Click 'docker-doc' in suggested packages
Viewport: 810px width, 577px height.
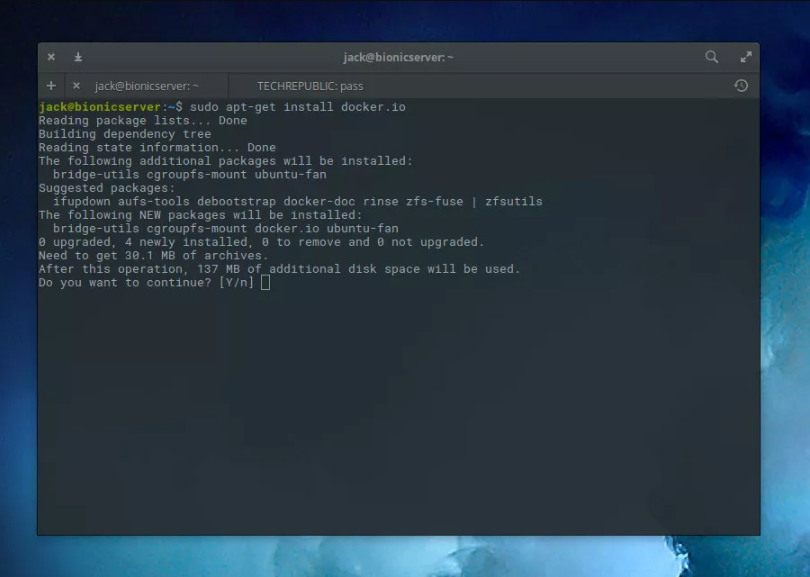(x=319, y=201)
